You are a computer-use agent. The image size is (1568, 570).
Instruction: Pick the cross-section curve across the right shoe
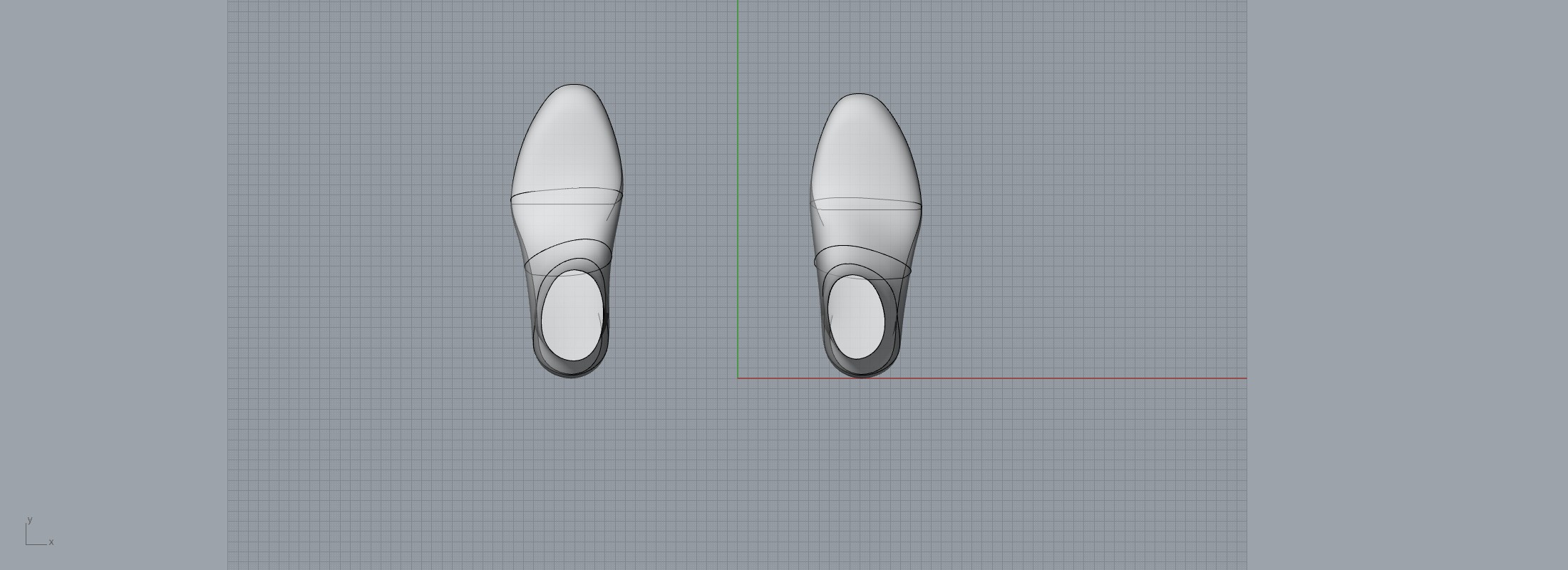click(866, 198)
